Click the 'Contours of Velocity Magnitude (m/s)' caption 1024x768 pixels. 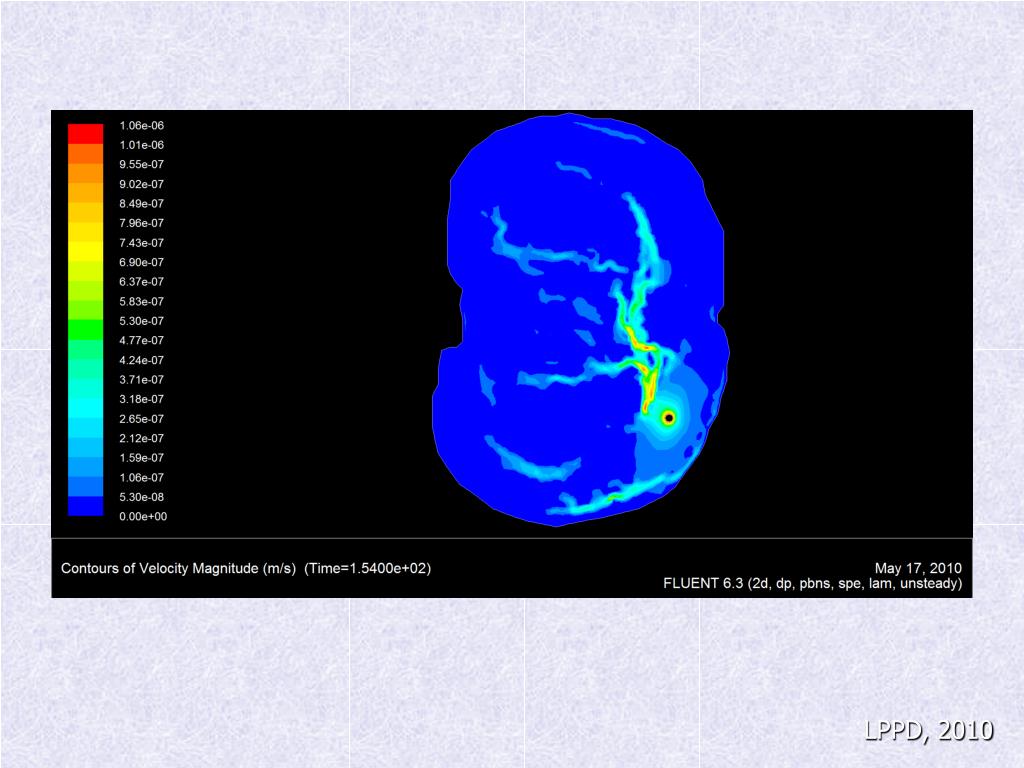click(178, 568)
